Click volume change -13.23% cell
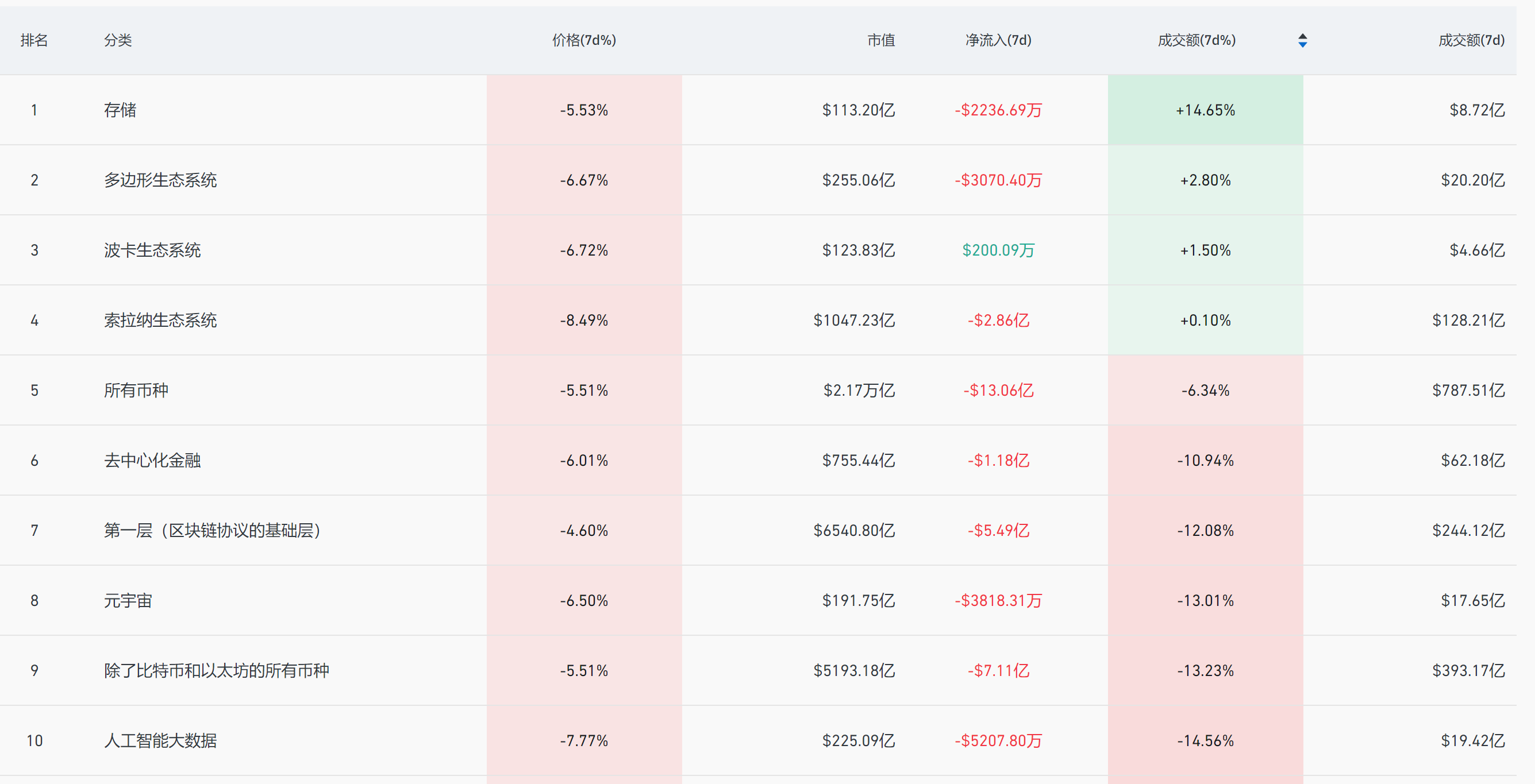The height and width of the screenshot is (784, 1535). point(1206,671)
